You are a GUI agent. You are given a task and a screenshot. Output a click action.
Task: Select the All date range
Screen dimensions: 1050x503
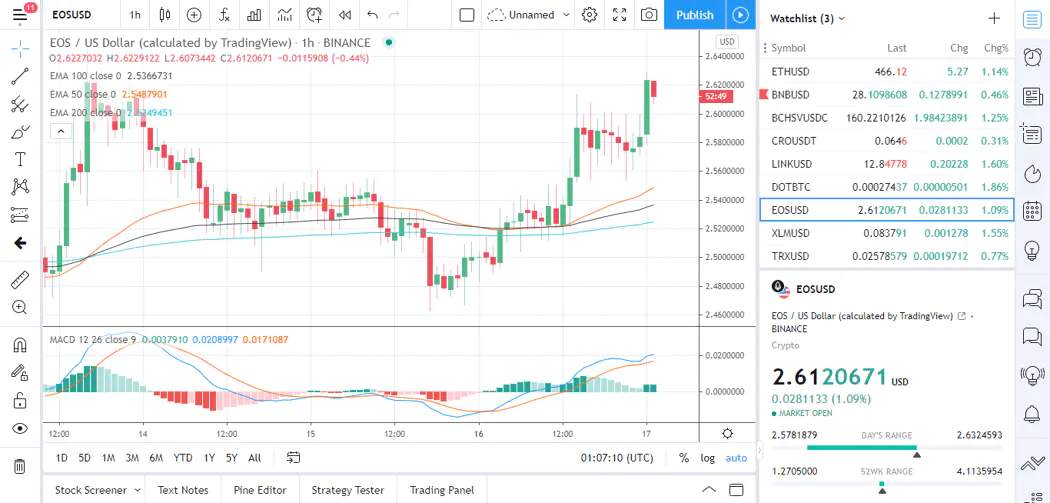pos(254,458)
